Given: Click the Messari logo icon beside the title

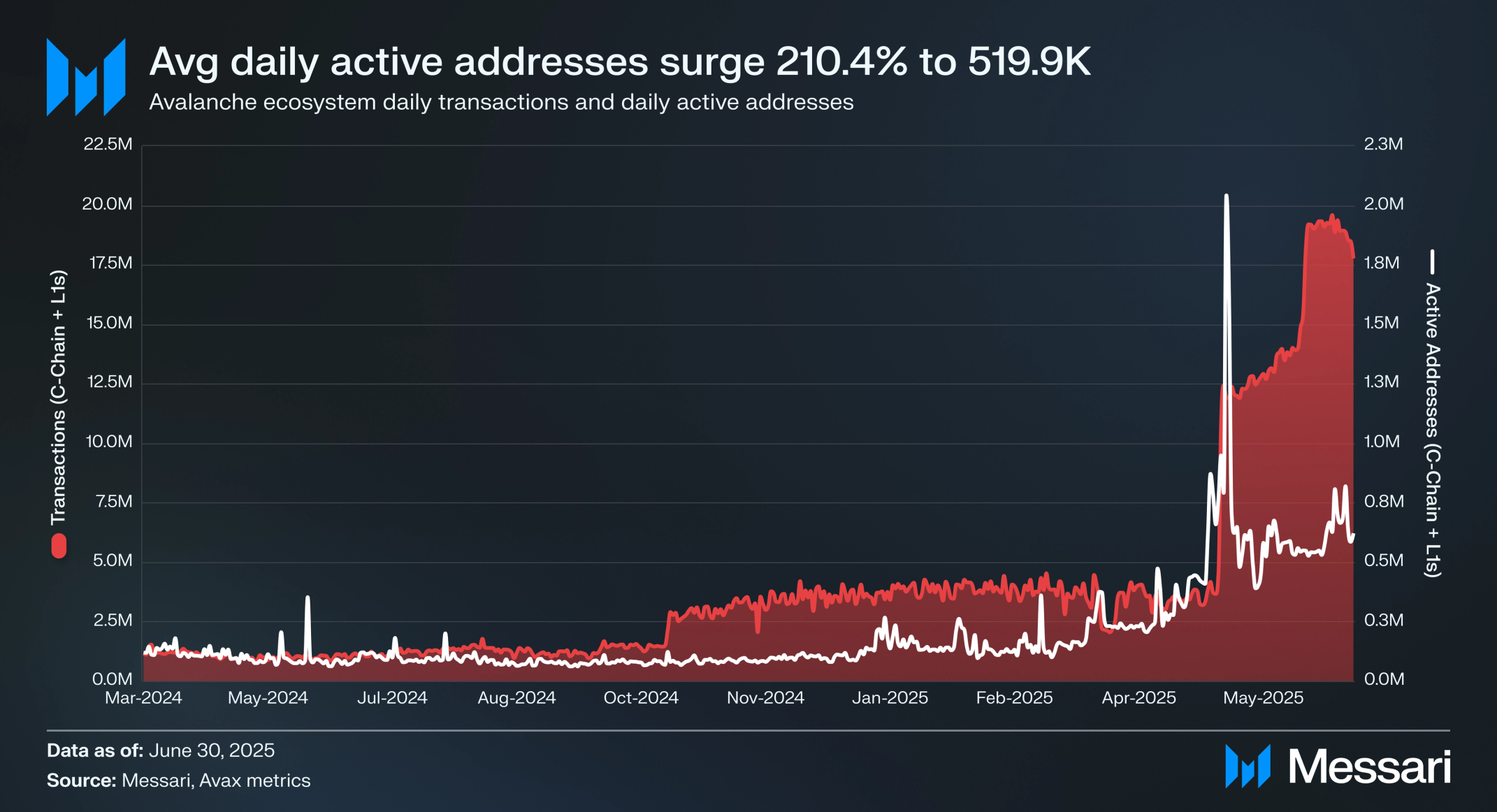Looking at the screenshot, I should [86, 77].
